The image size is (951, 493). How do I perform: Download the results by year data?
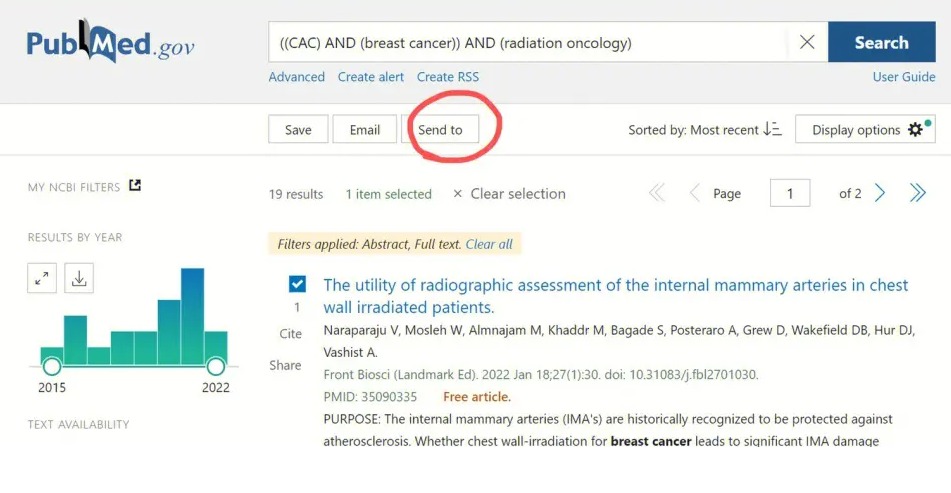click(x=79, y=279)
